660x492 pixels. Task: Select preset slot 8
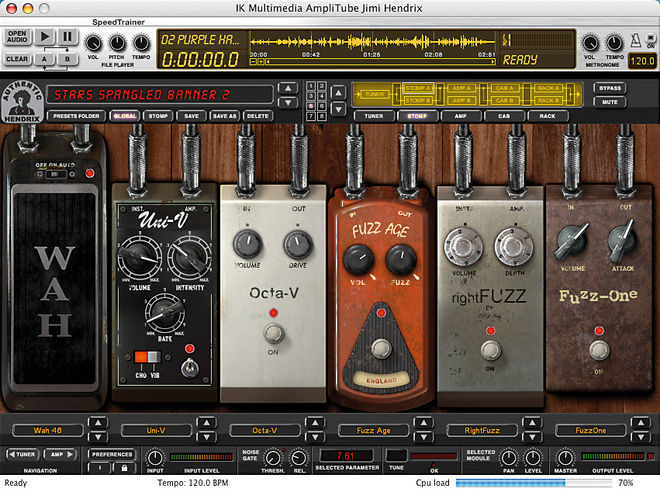pyautogui.click(x=321, y=116)
